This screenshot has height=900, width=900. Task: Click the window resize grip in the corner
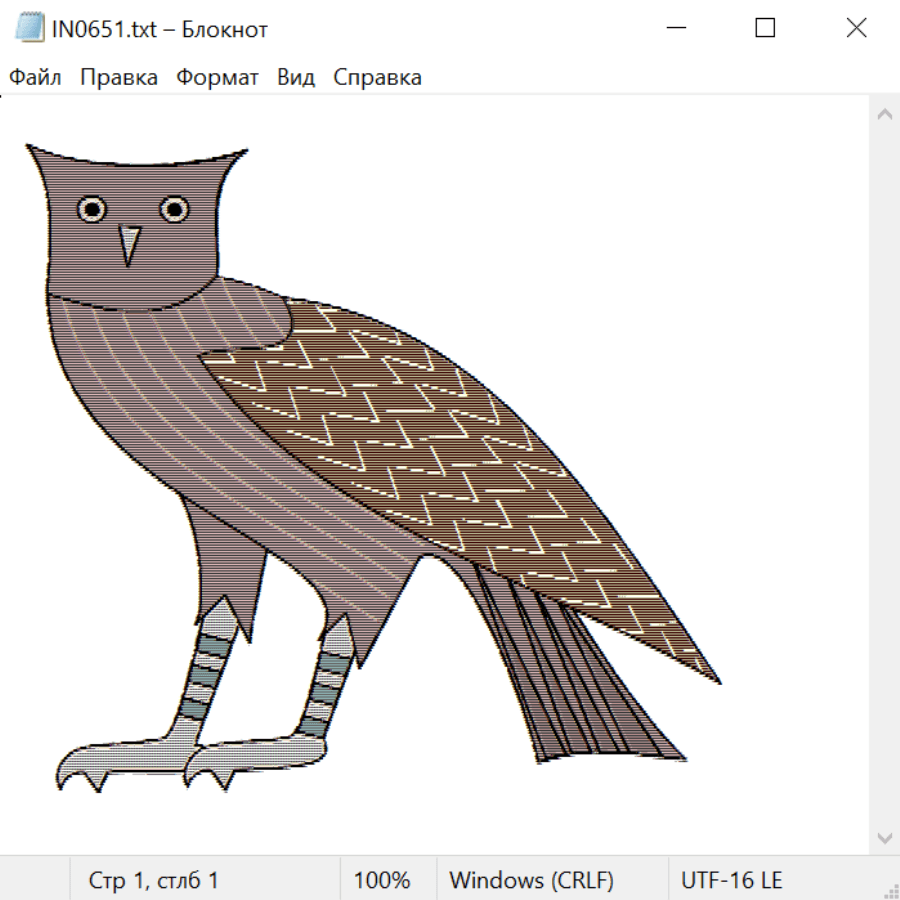pyautogui.click(x=890, y=890)
